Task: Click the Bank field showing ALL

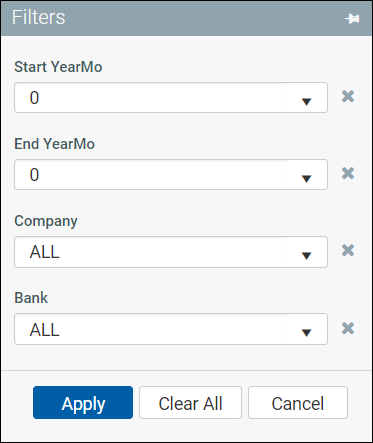Action: [171, 329]
